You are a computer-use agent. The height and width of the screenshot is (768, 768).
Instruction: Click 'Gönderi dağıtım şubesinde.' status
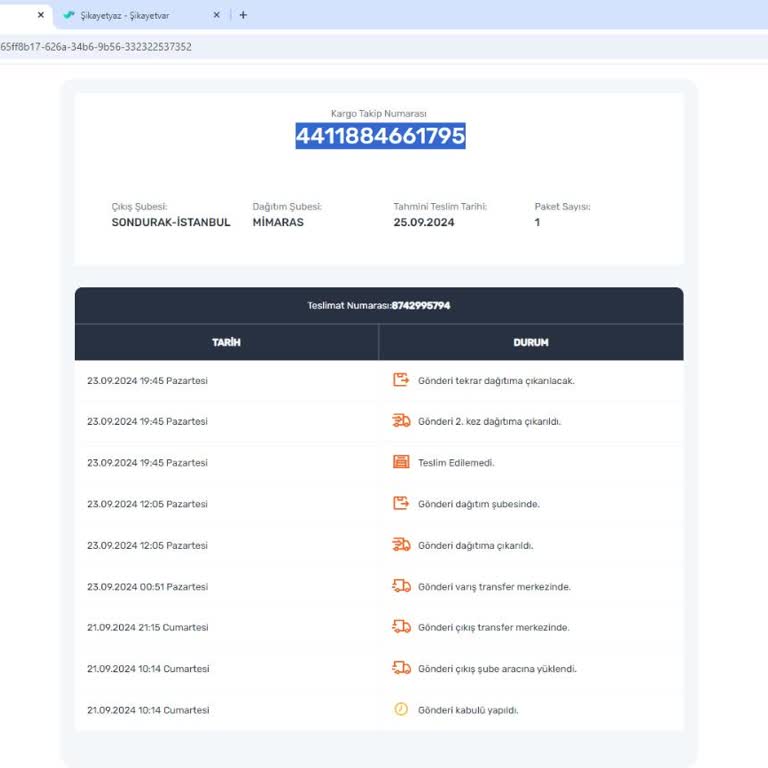point(479,504)
